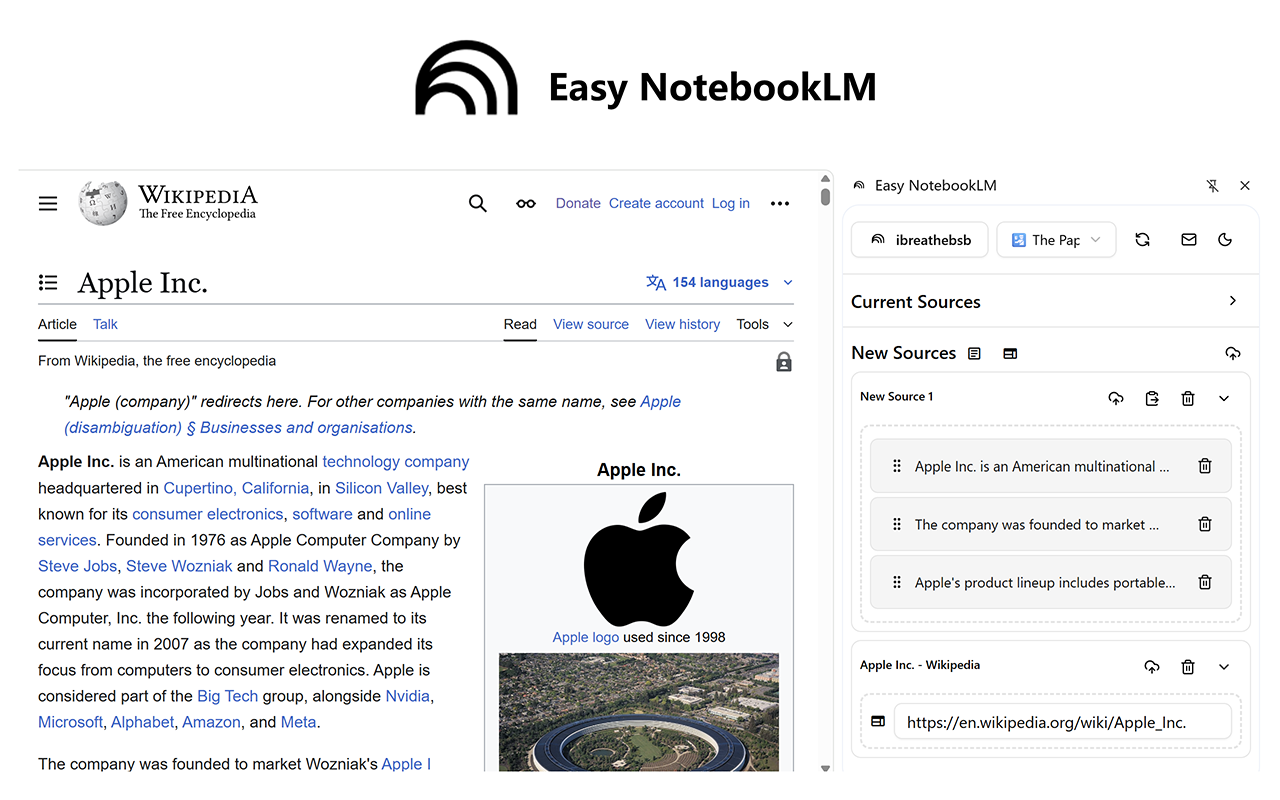Delete the 'Apple Inc. - Wikipedia' source
This screenshot has width=1280, height=800.
point(1188,666)
